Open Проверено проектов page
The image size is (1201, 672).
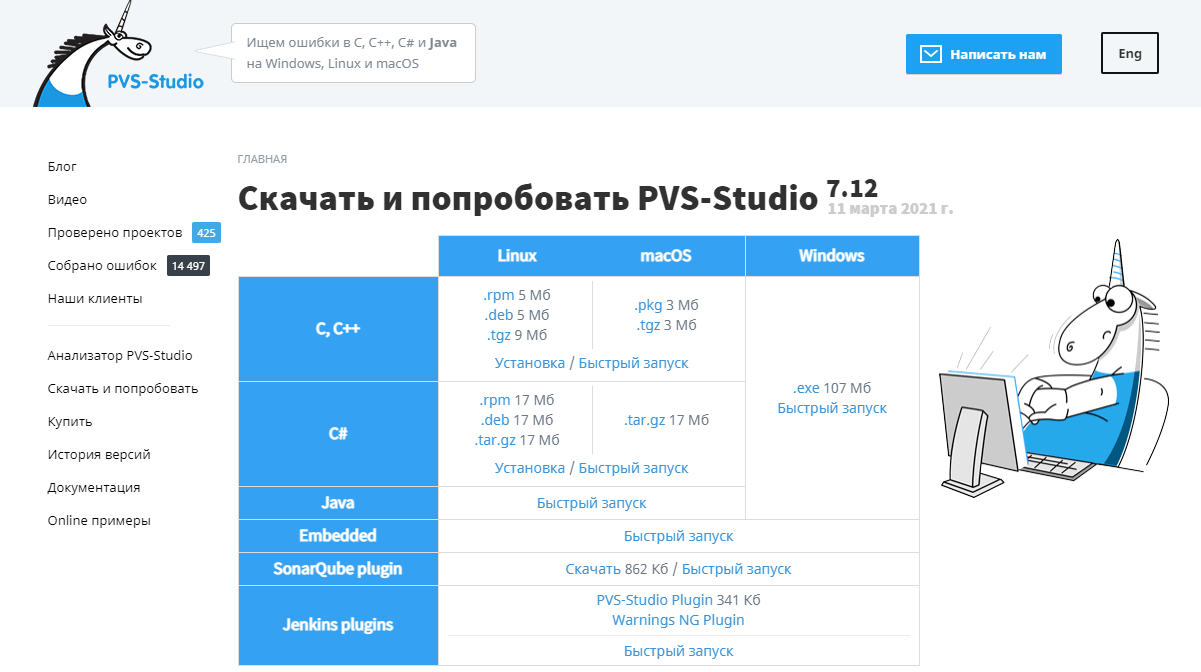[x=115, y=232]
